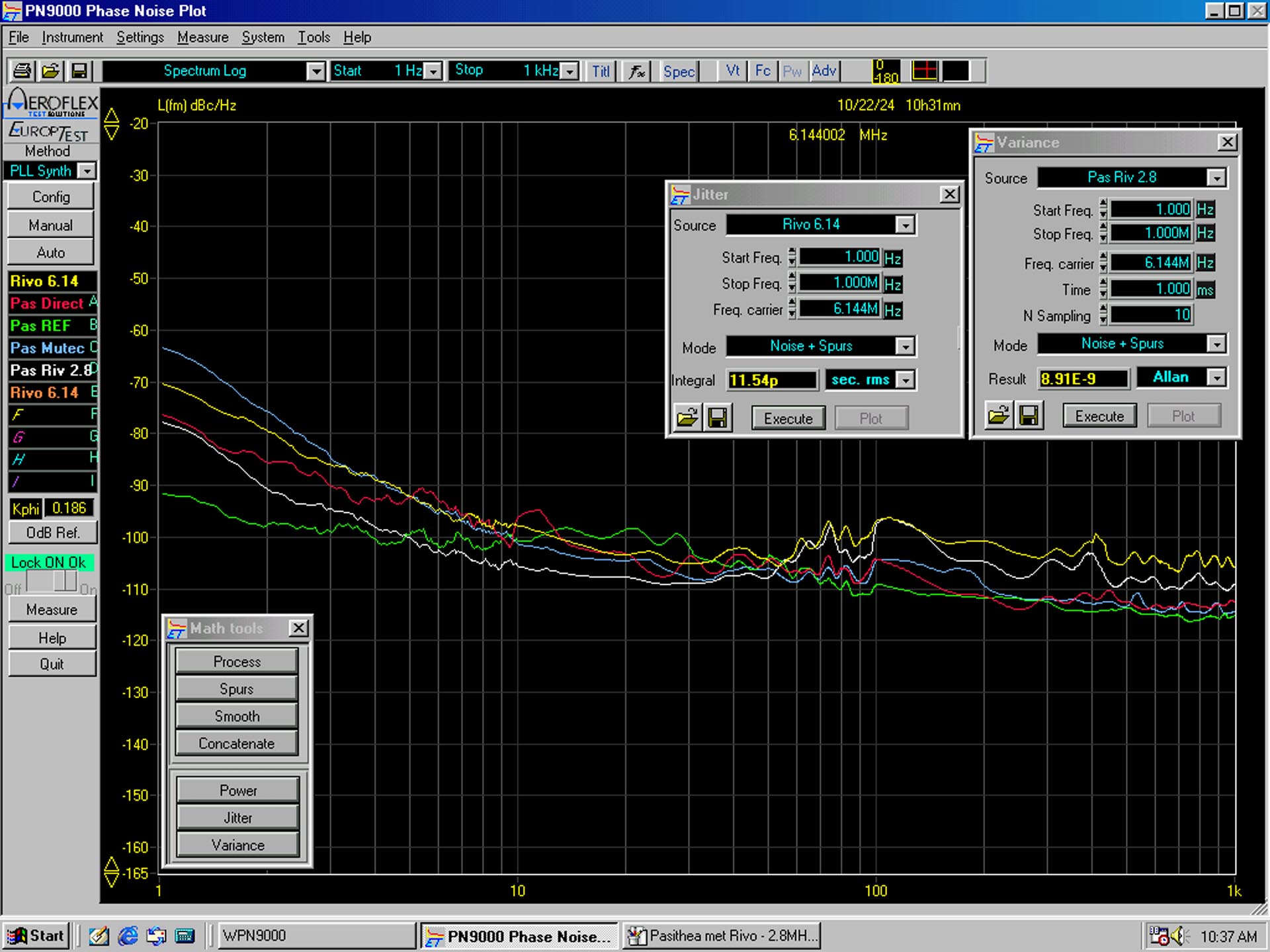Click the Config button

point(51,197)
